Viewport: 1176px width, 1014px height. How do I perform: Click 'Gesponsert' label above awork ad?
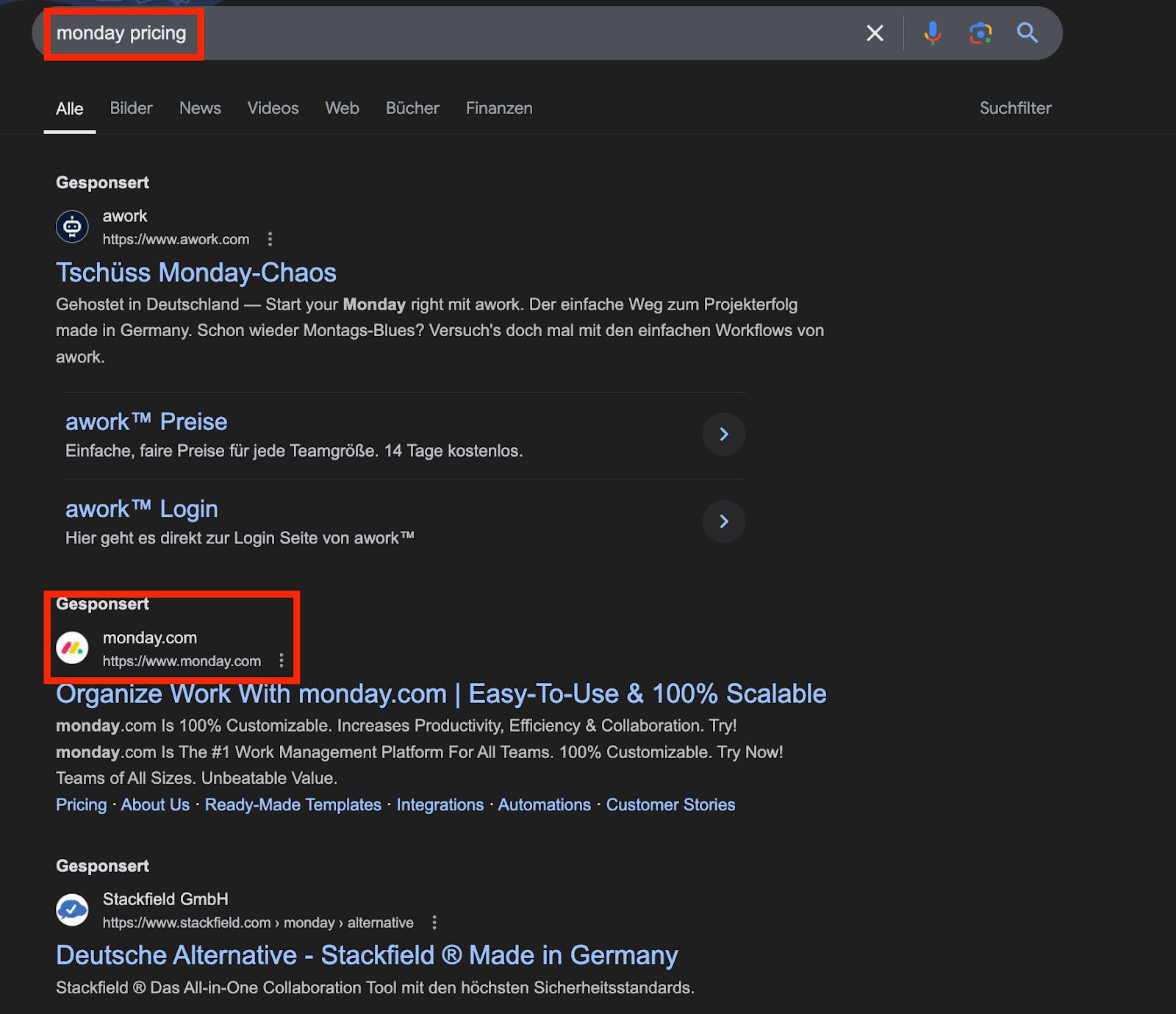point(102,182)
